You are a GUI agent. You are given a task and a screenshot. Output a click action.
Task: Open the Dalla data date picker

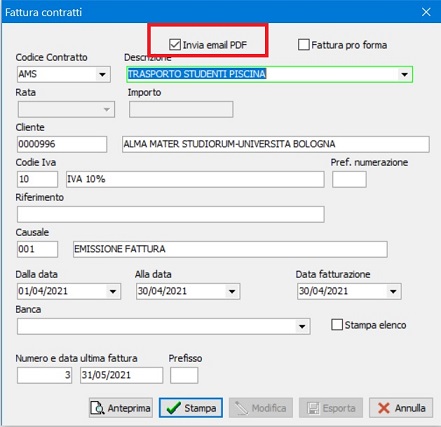tap(113, 291)
